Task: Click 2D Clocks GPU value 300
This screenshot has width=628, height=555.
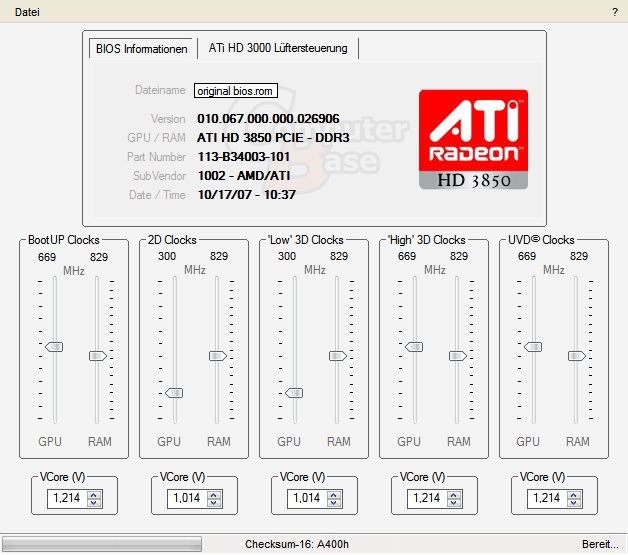Action: 167,256
